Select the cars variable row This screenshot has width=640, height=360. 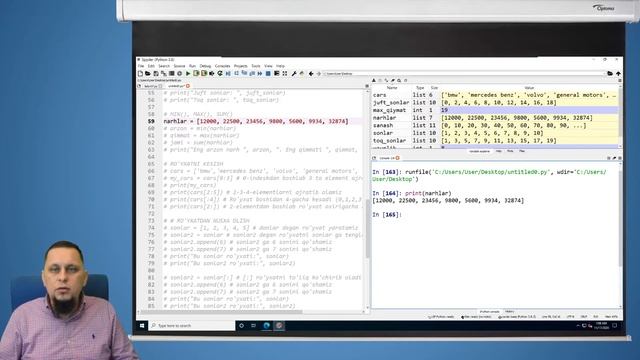coord(495,95)
